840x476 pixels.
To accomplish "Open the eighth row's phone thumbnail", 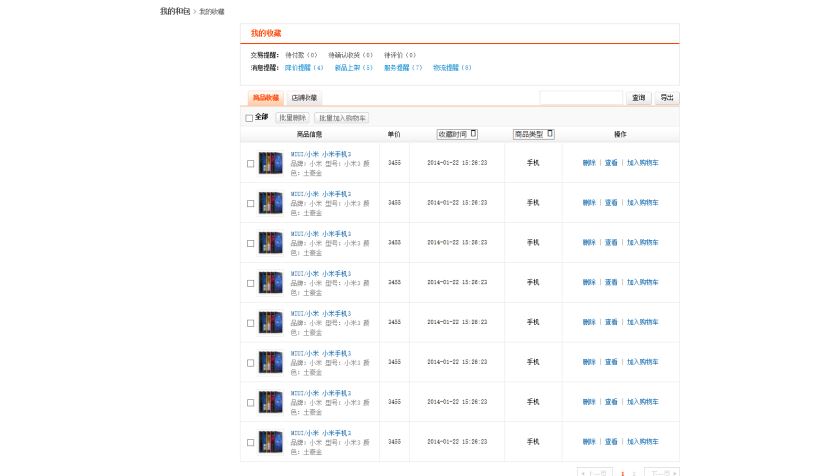I will pyautogui.click(x=271, y=442).
